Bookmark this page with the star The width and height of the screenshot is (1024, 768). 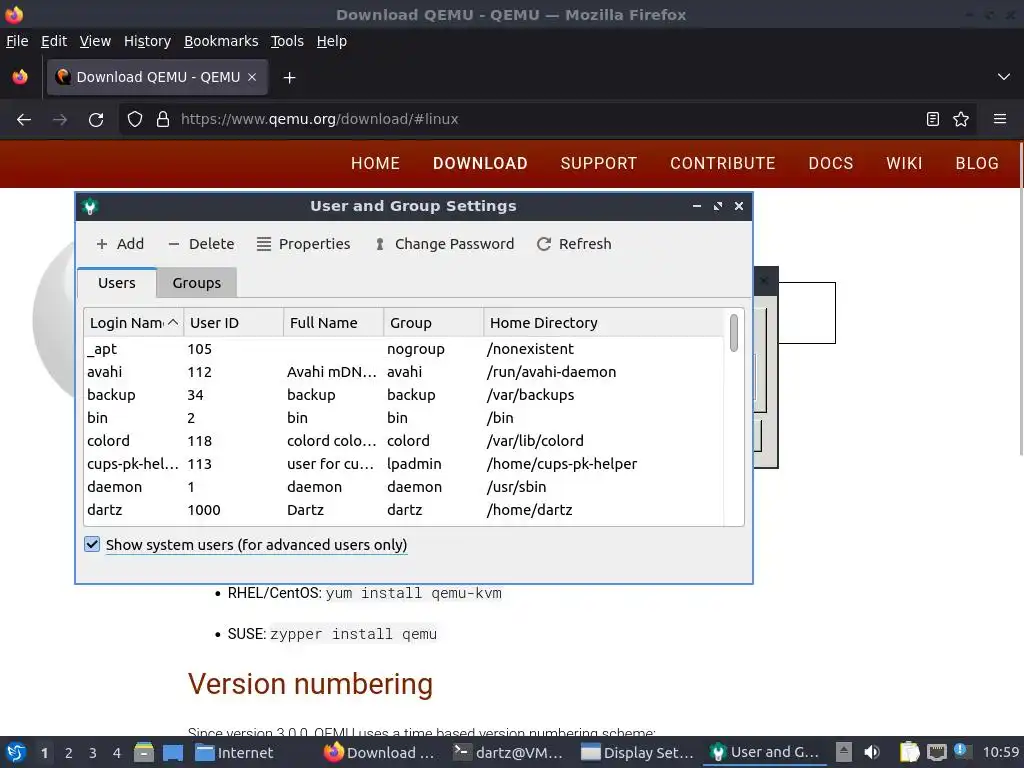tap(961, 119)
